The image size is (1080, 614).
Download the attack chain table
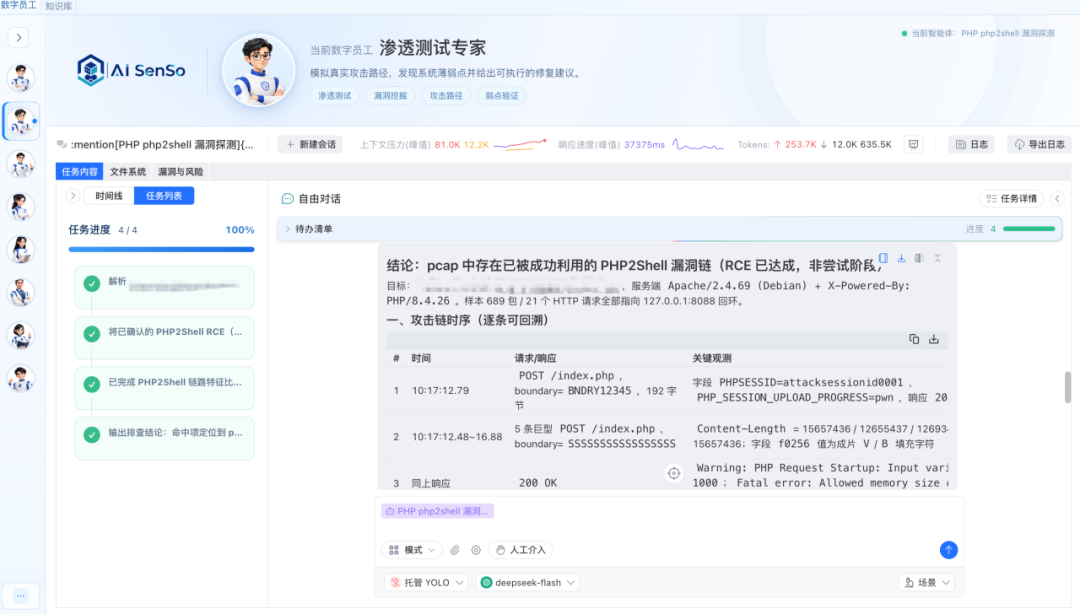click(x=934, y=339)
